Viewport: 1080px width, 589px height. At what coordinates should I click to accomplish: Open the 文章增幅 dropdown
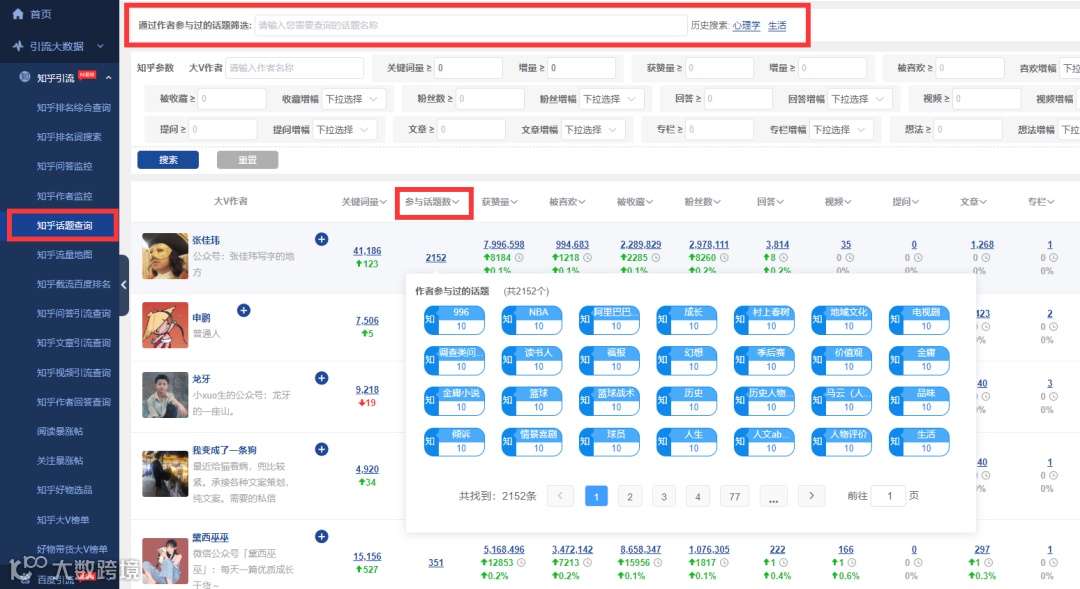point(592,130)
